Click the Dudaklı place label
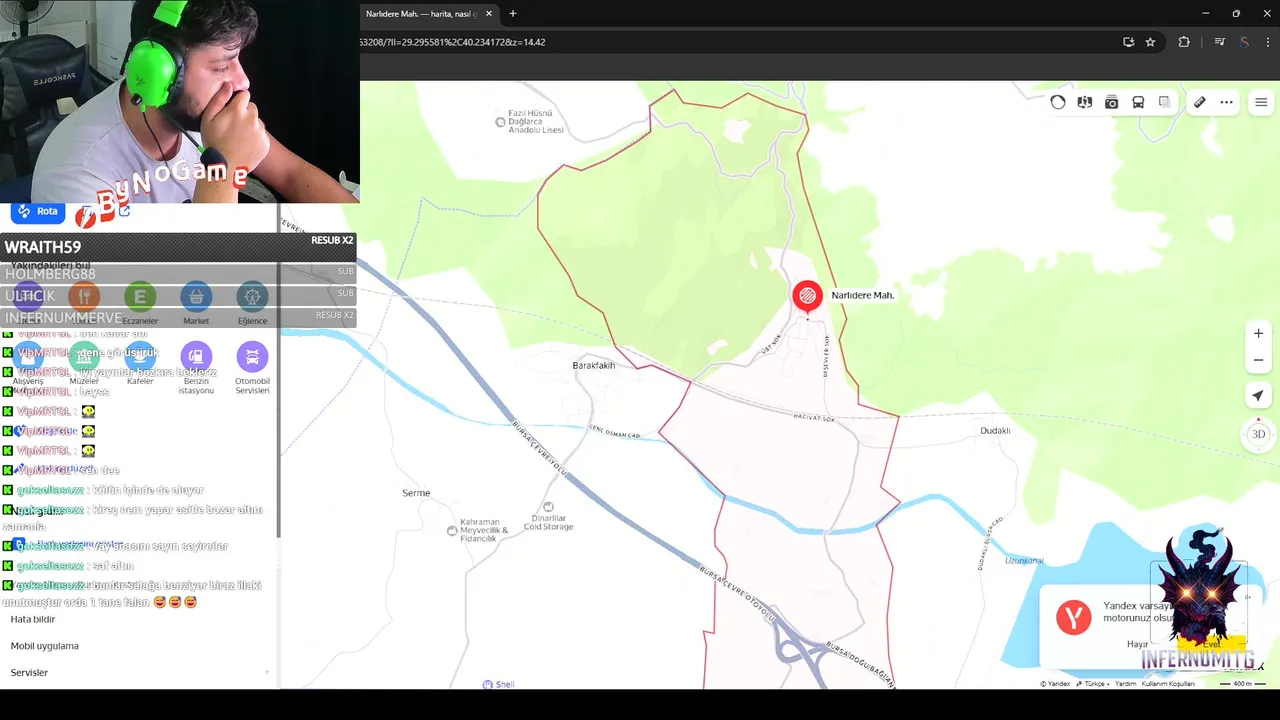1280x720 pixels. click(995, 431)
